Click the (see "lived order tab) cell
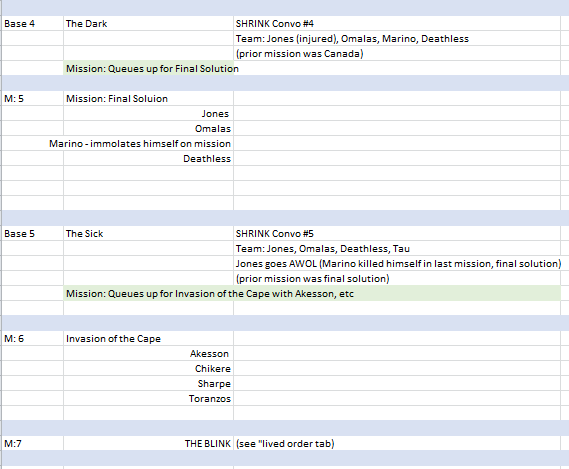This screenshot has width=569, height=469. pos(397,443)
